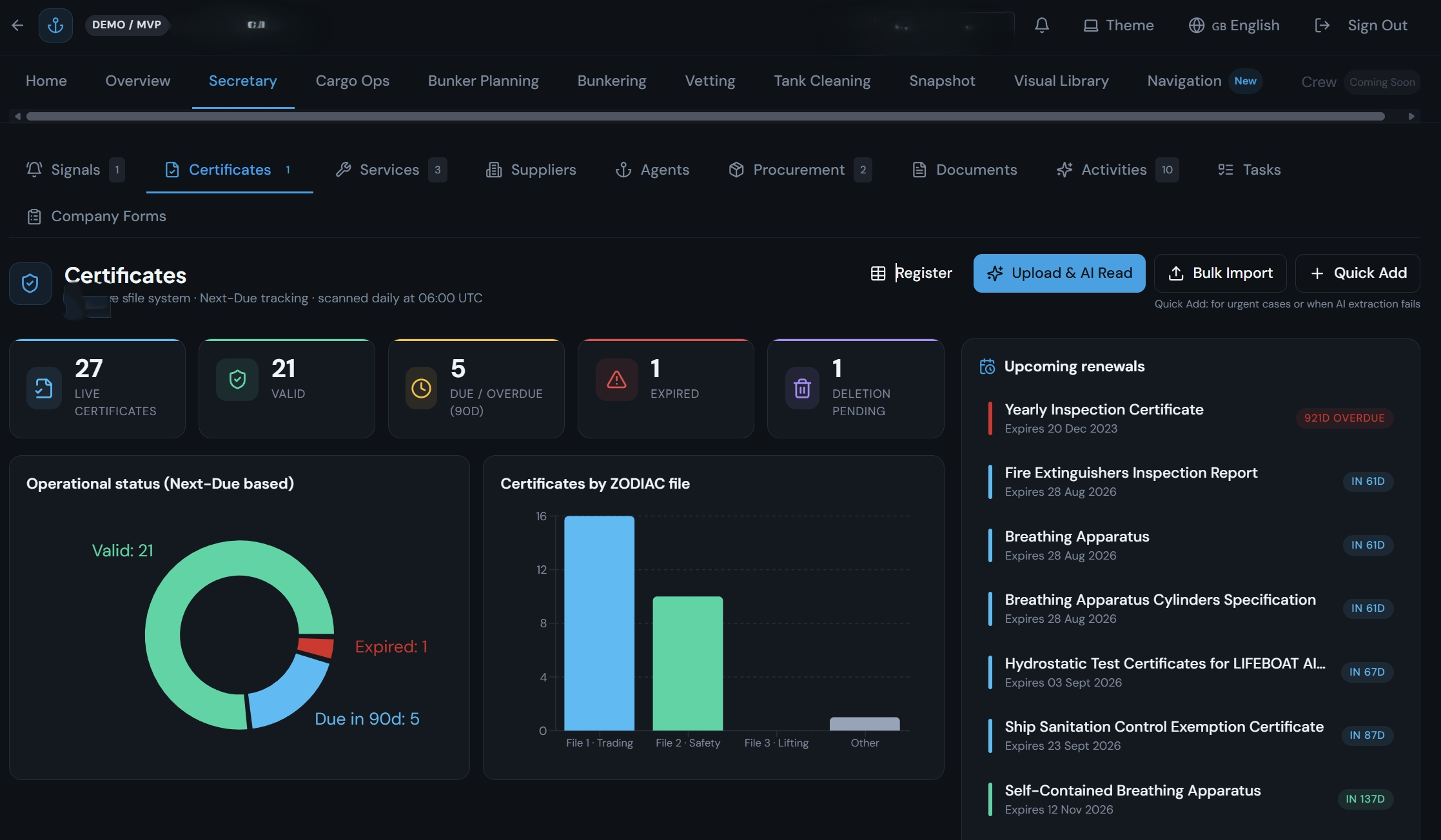
Task: Open Self-Contained Breathing Apparatus renewal
Action: [1190, 799]
